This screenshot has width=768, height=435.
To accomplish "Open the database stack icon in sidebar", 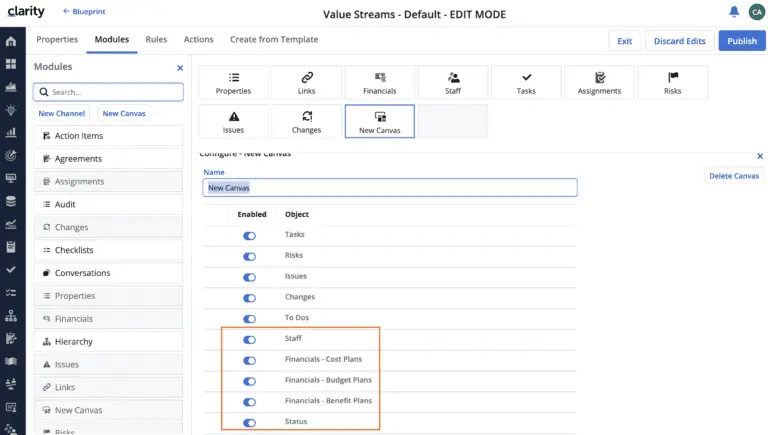I will [11, 201].
